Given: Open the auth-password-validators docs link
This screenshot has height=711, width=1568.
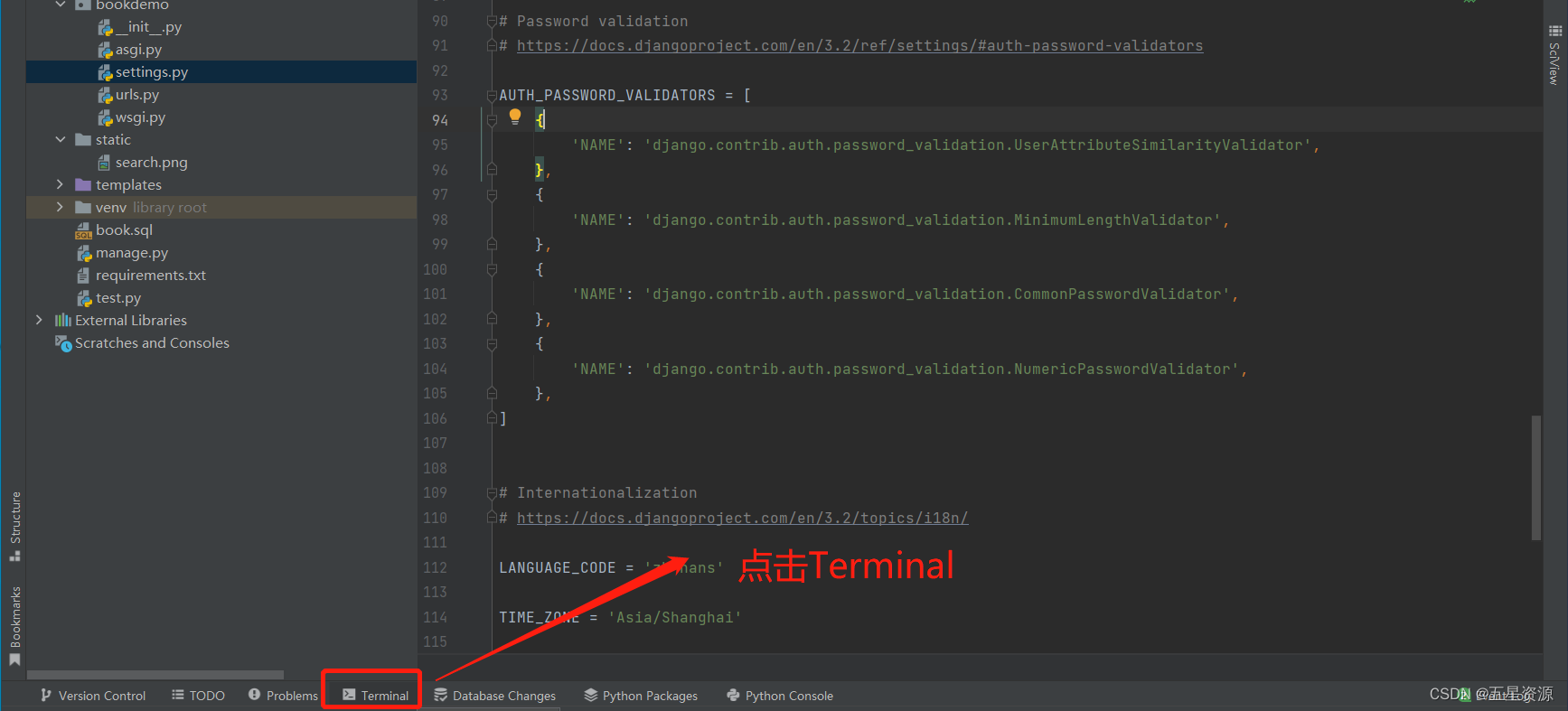Looking at the screenshot, I should [x=859, y=46].
